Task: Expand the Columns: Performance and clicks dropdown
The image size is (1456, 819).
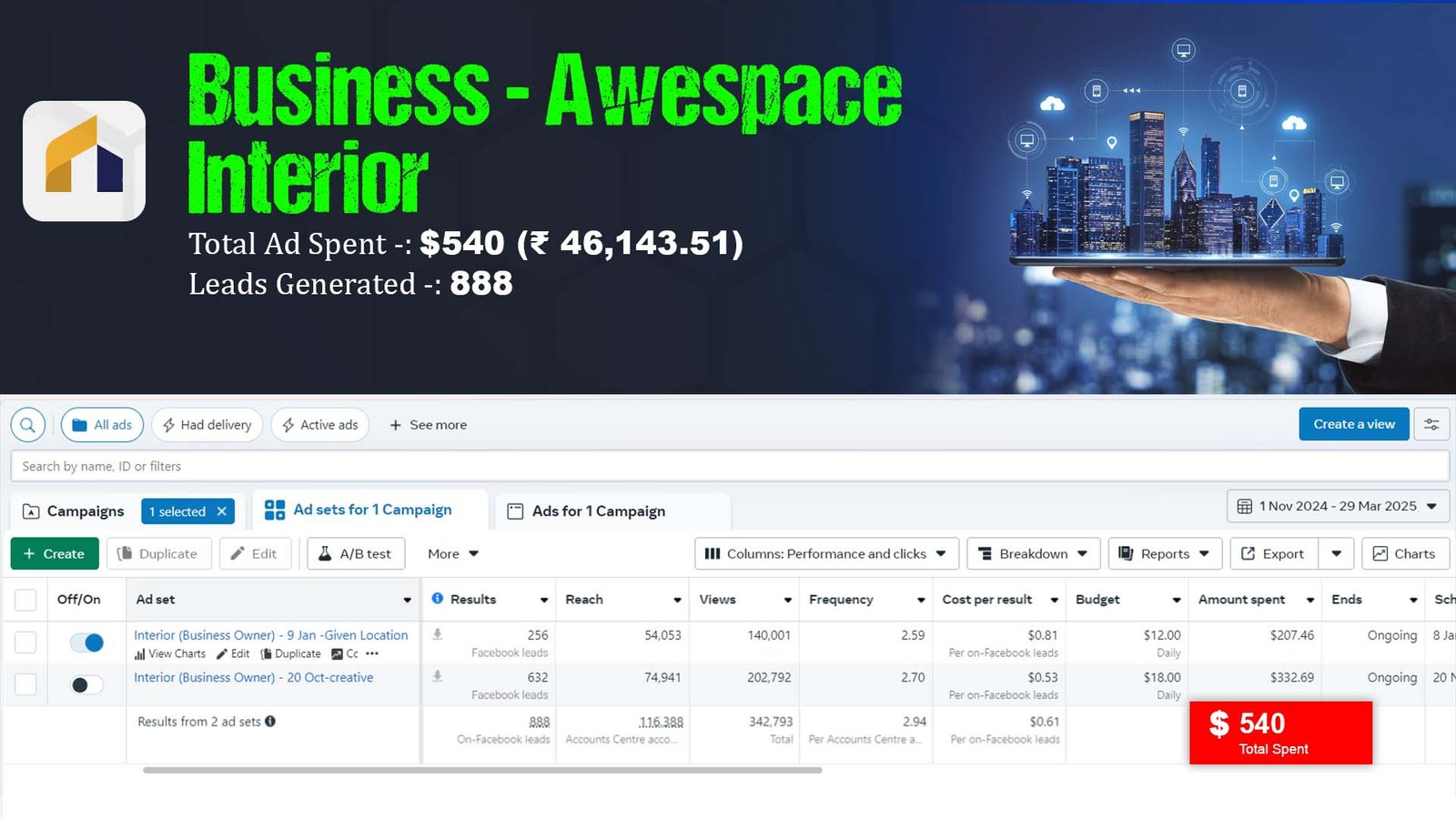Action: click(x=826, y=553)
